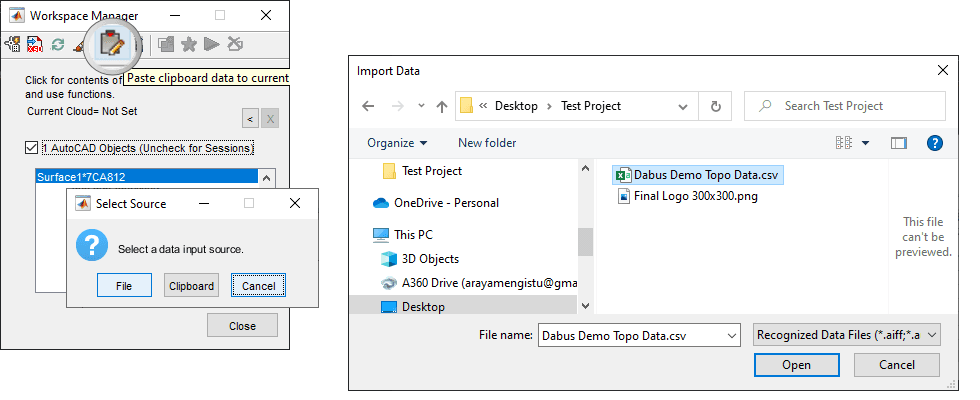Image resolution: width=980 pixels, height=400 pixels.
Task: Click the crossed-out gray toolbar icon
Action: click(x=235, y=44)
